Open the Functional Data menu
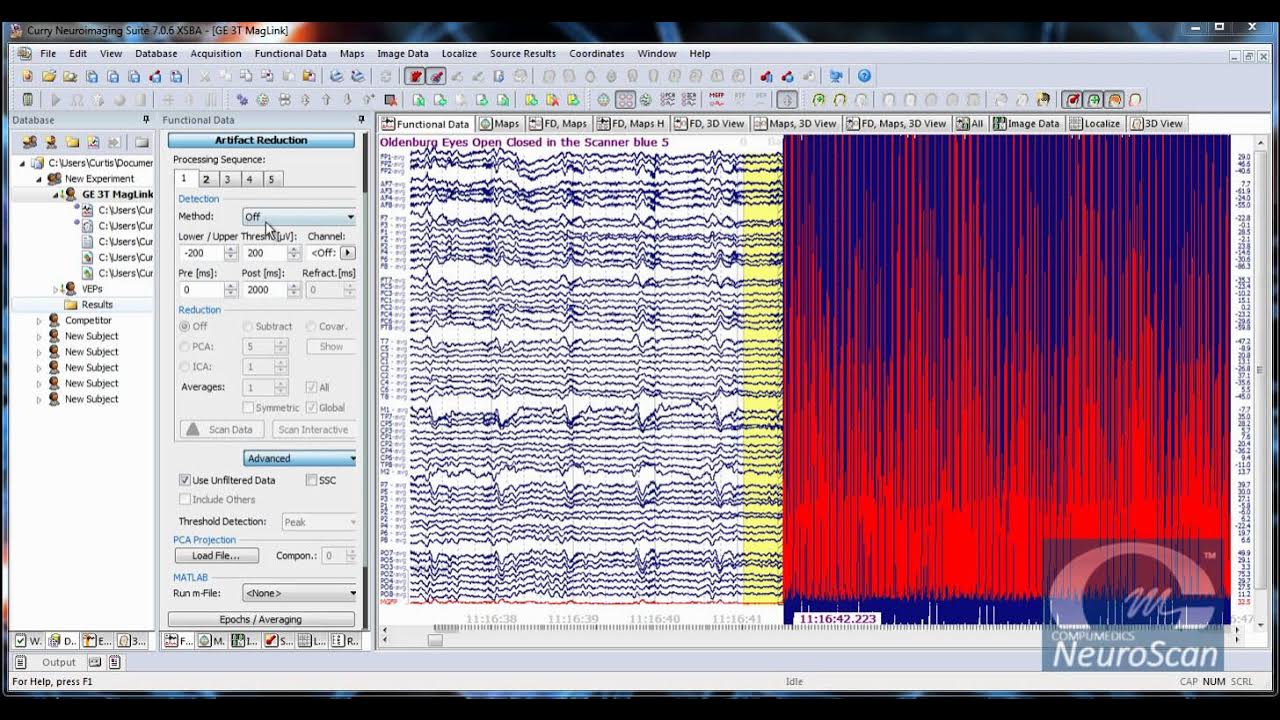Image resolution: width=1280 pixels, height=720 pixels. tap(290, 53)
